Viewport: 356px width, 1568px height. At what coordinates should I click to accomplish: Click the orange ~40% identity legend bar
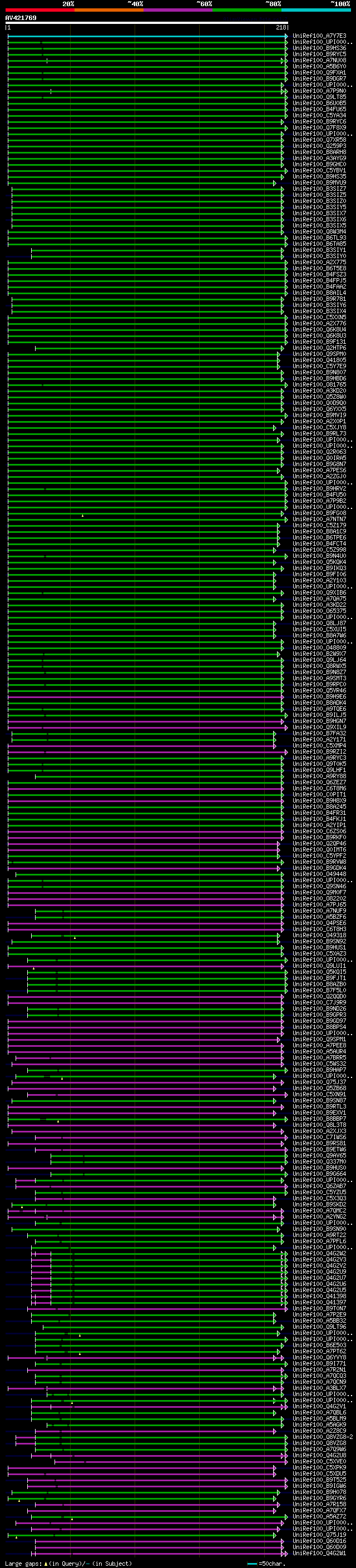[109, 10]
